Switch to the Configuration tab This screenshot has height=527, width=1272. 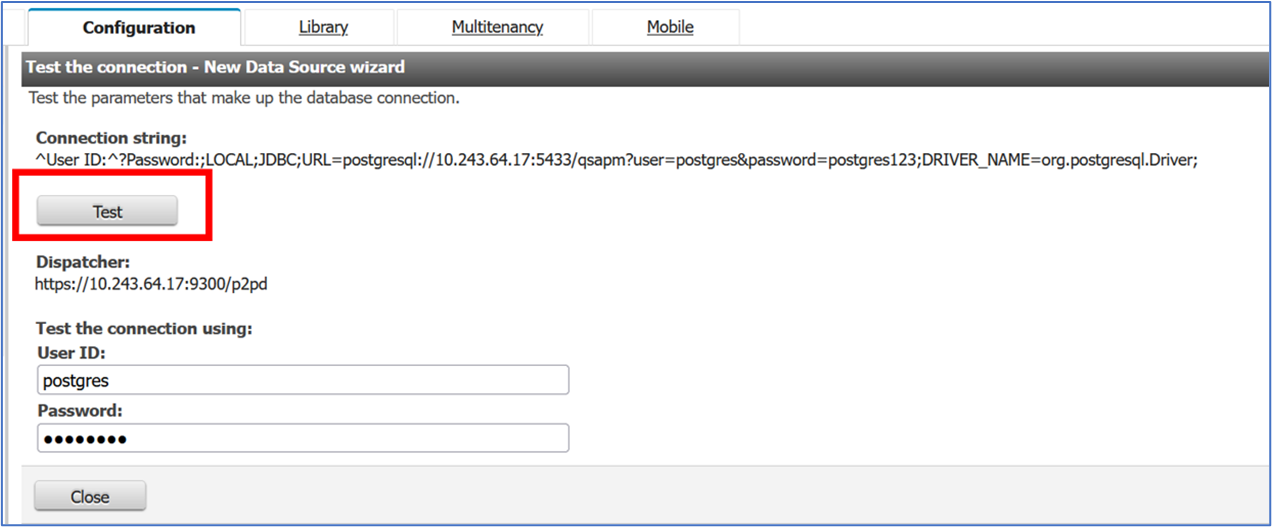(x=139, y=27)
